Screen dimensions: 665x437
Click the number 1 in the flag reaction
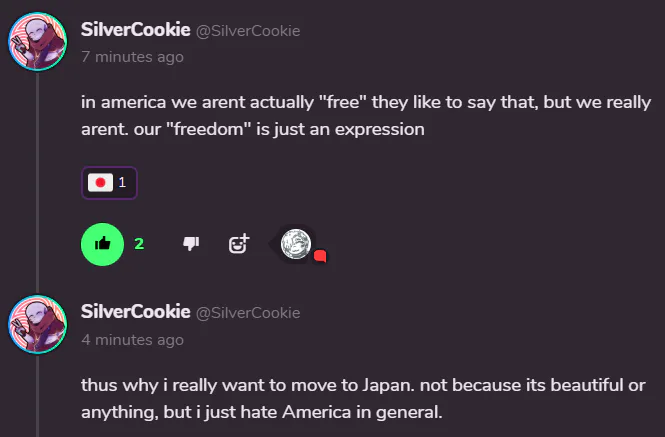(x=122, y=183)
